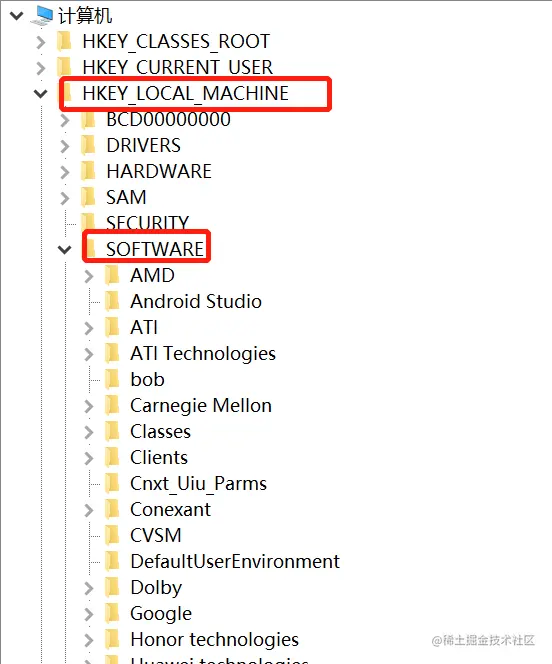Select the Carnegie Mellon key name
The image size is (552, 664).
(201, 406)
